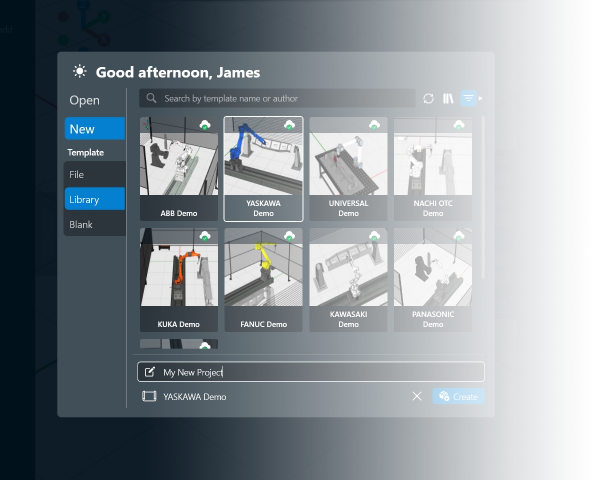
Task: Click cloud icon on ABB Demo card
Action: (x=205, y=125)
